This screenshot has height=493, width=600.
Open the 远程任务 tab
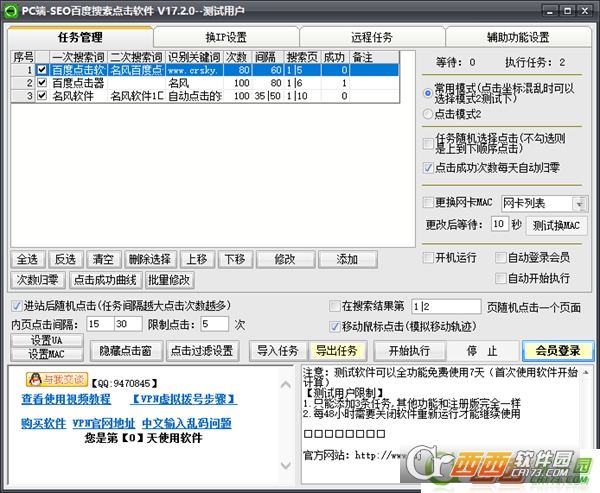(x=372, y=37)
